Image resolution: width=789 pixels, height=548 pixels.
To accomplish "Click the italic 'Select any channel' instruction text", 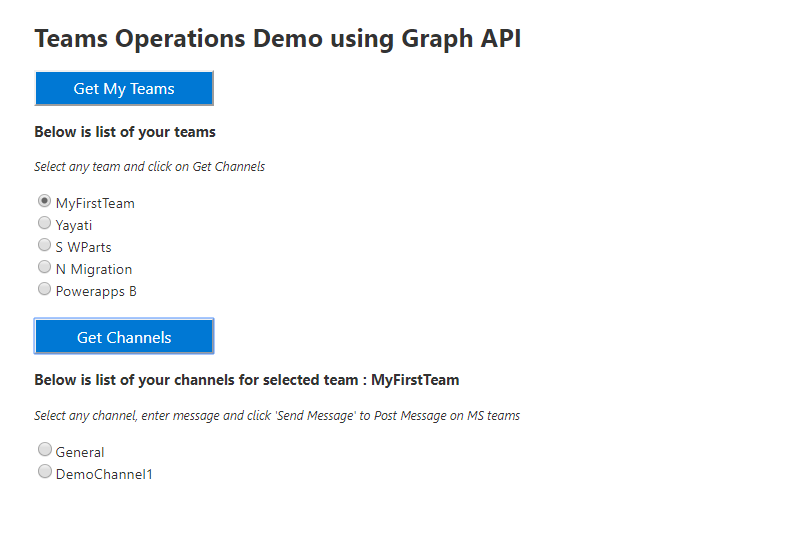I will coord(277,416).
